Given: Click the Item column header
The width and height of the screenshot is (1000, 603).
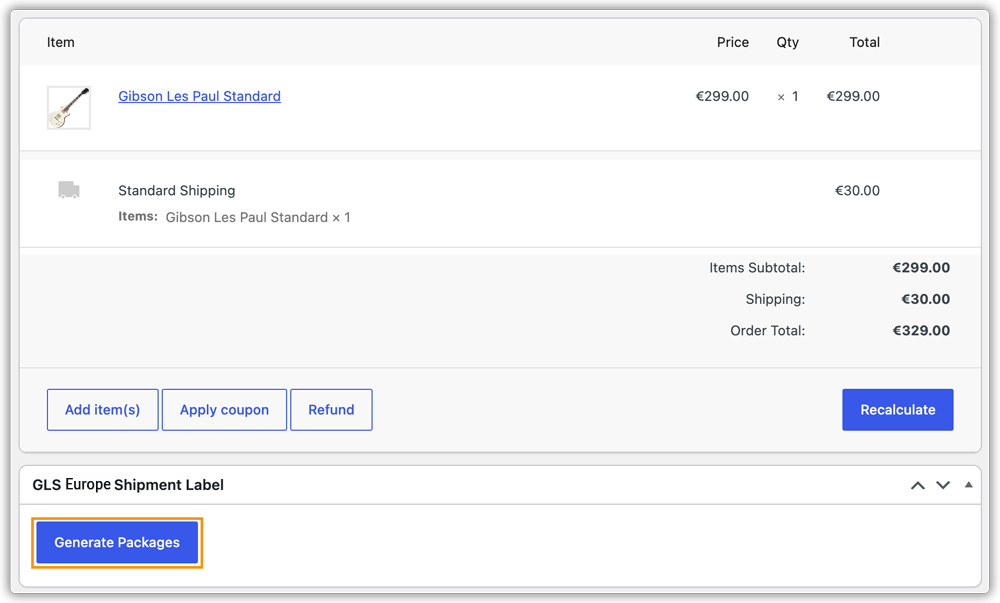Looking at the screenshot, I should point(61,42).
